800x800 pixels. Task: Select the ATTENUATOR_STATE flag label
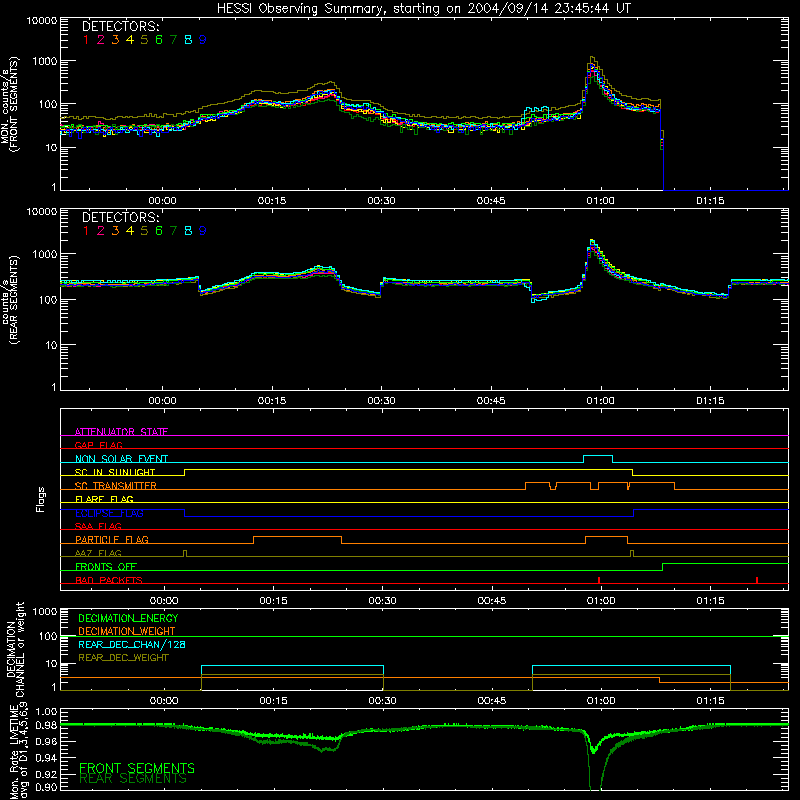coord(121,432)
